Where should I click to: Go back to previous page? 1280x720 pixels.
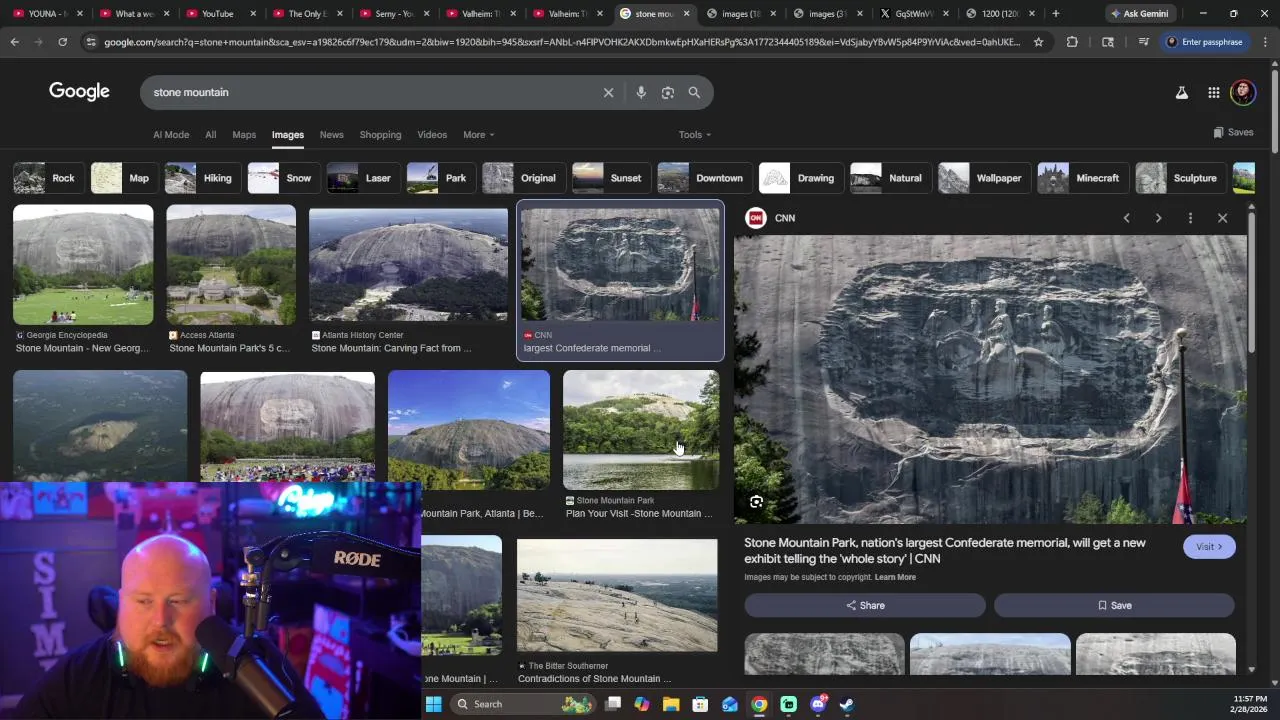(x=14, y=42)
